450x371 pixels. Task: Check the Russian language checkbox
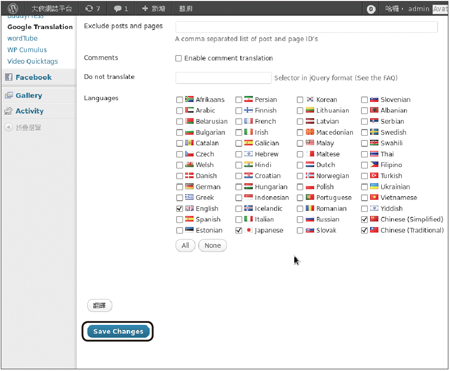point(300,219)
